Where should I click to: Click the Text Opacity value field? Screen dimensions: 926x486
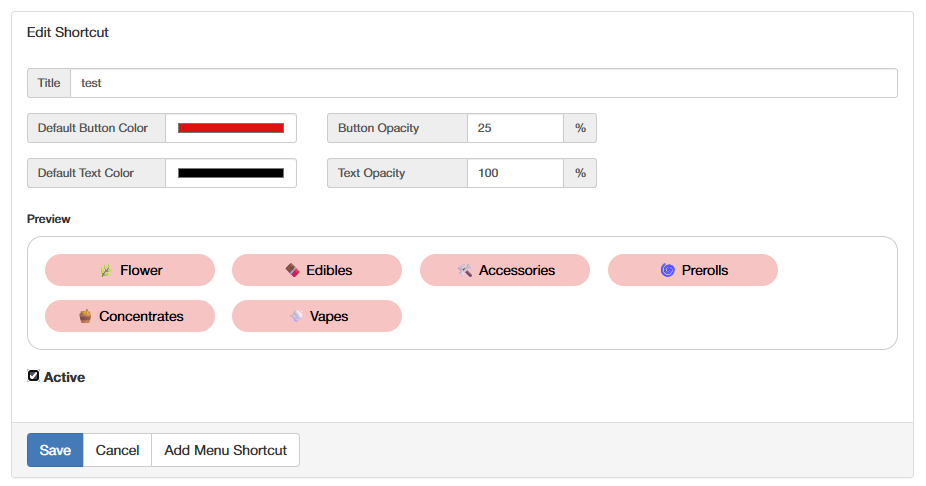tap(515, 173)
